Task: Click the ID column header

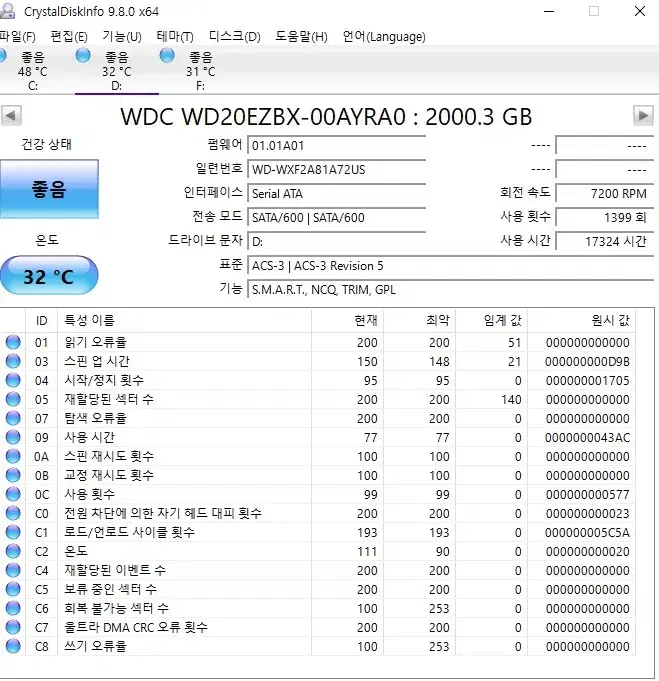Action: tap(42, 321)
